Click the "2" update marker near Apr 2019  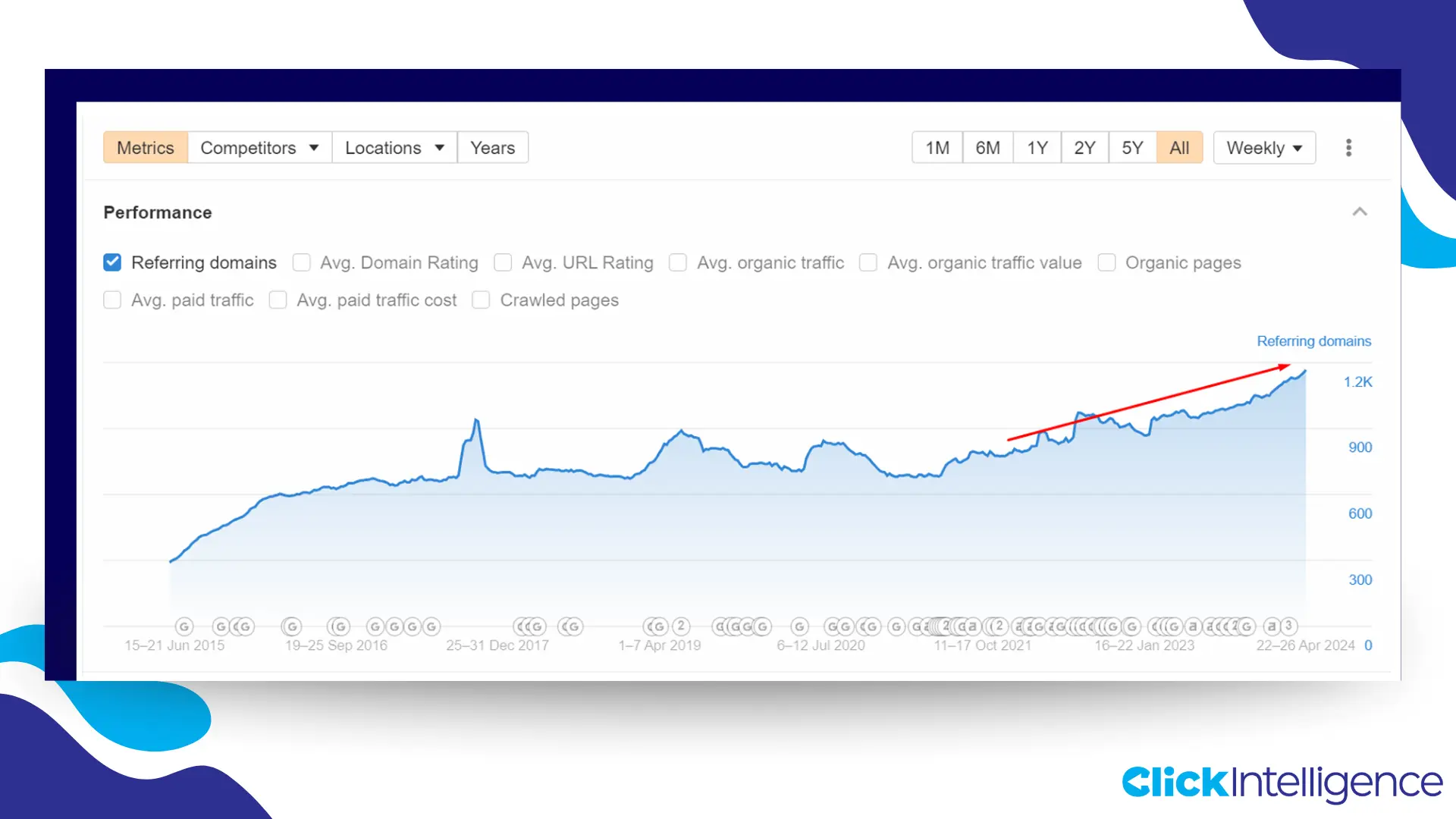[x=680, y=627]
